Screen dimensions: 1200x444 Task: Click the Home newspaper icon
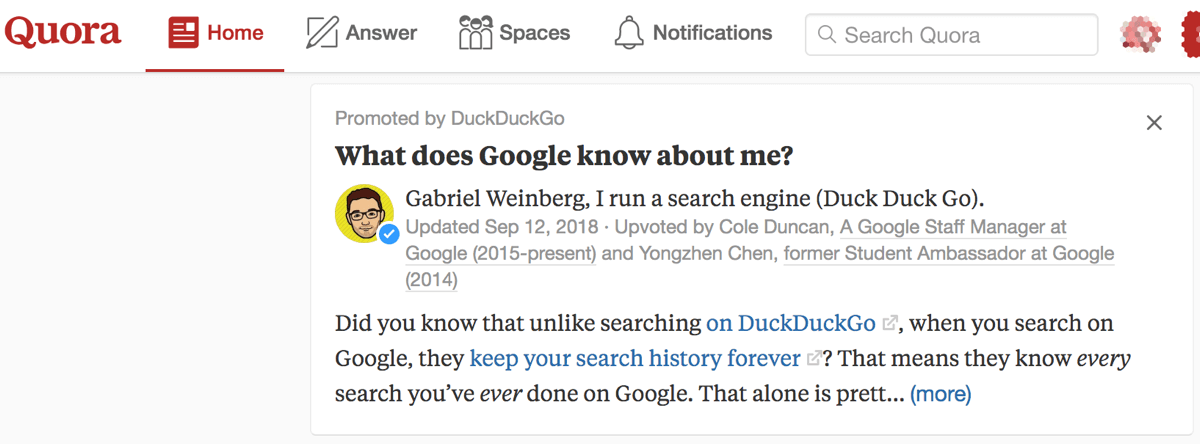184,34
